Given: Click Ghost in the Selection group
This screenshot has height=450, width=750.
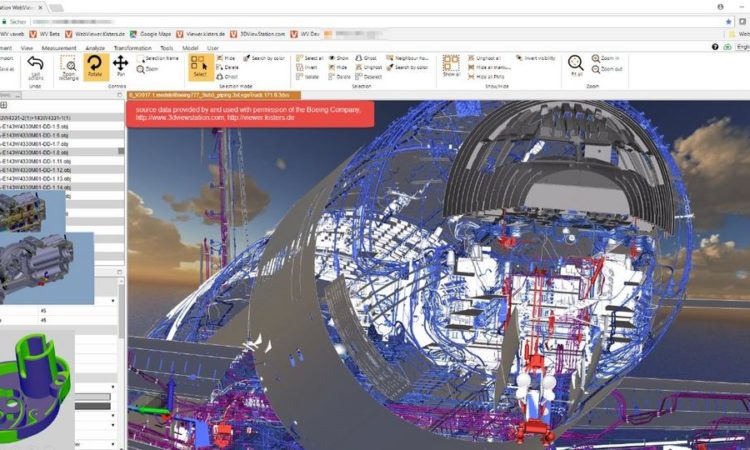Looking at the screenshot, I should [x=366, y=58].
